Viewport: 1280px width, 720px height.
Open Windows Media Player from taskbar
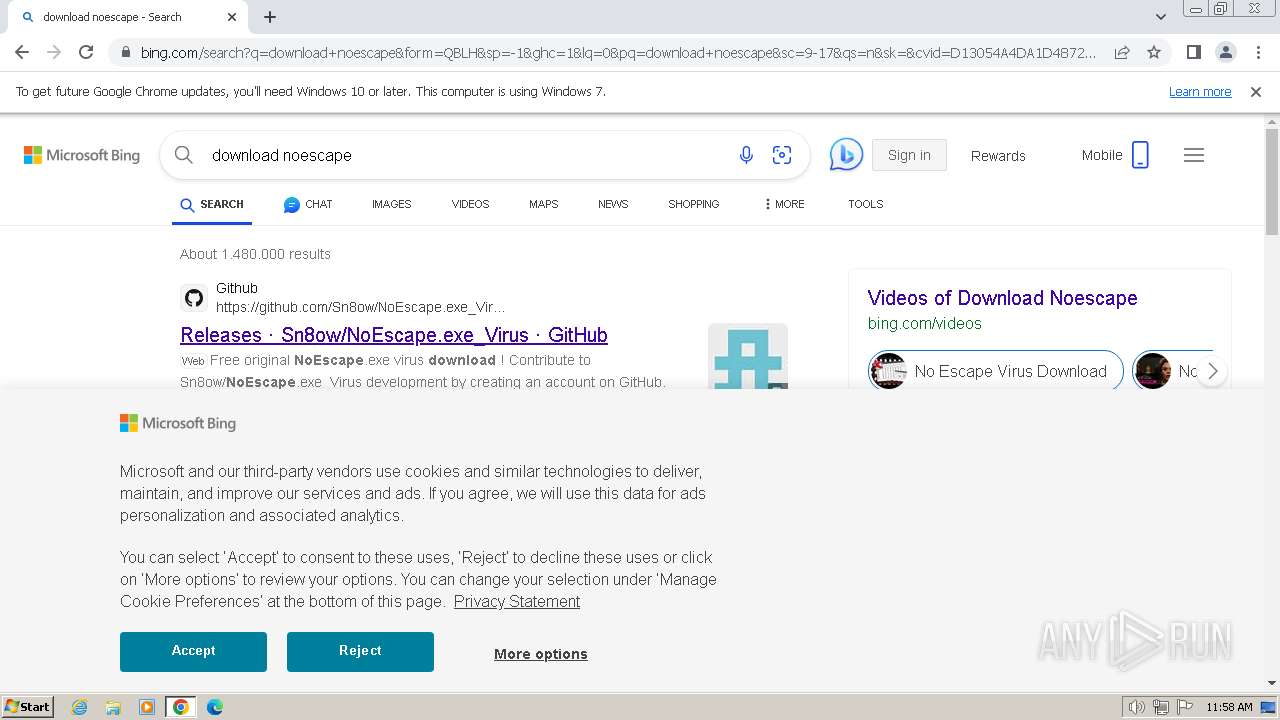(147, 707)
